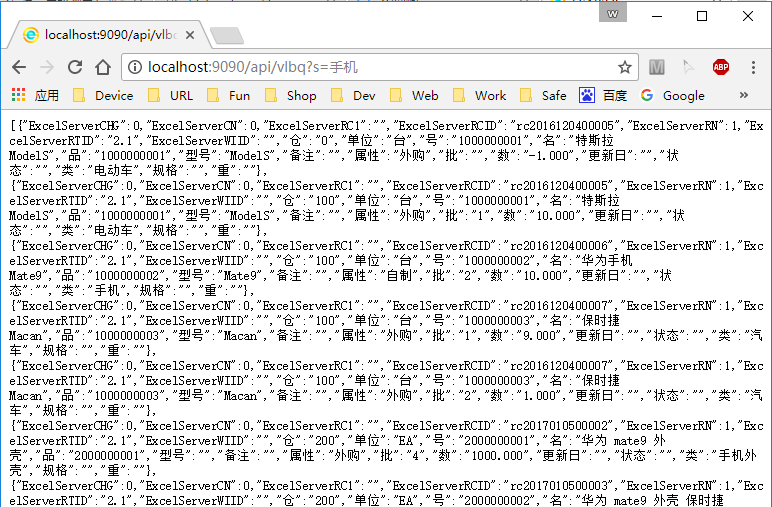Image resolution: width=772 pixels, height=507 pixels.
Task: Click the user profile W badge
Action: point(612,13)
